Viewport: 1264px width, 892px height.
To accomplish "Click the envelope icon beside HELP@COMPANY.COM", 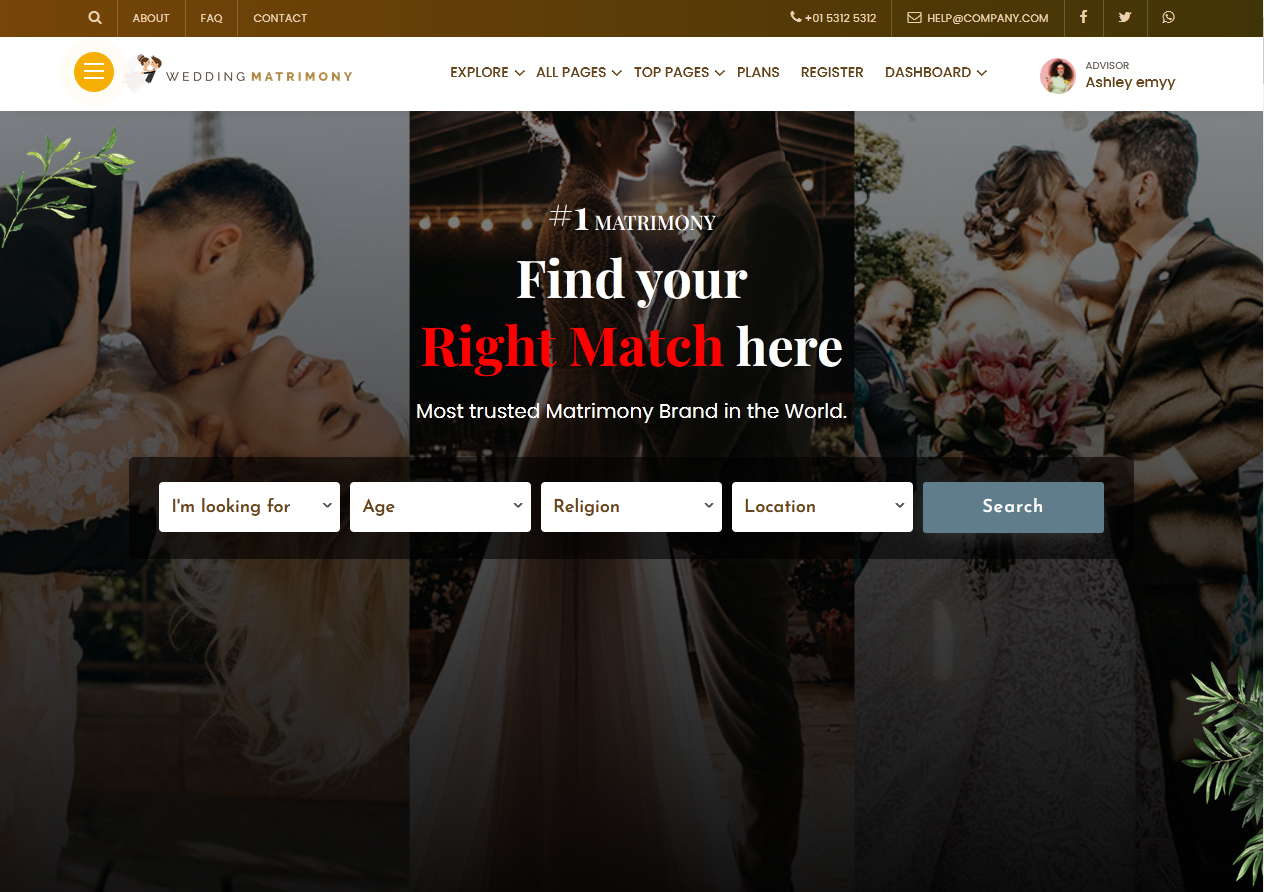I will (x=913, y=17).
